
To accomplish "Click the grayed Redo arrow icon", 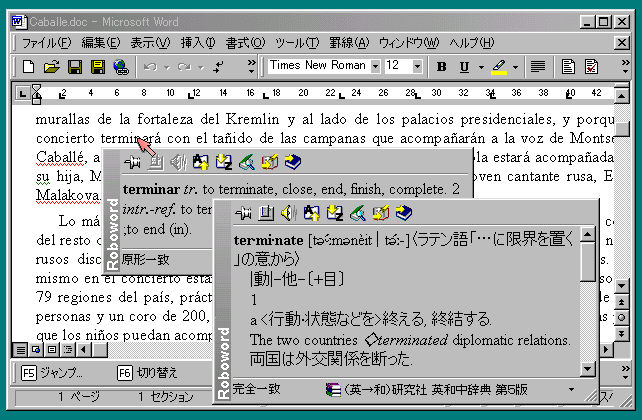I will [x=184, y=67].
